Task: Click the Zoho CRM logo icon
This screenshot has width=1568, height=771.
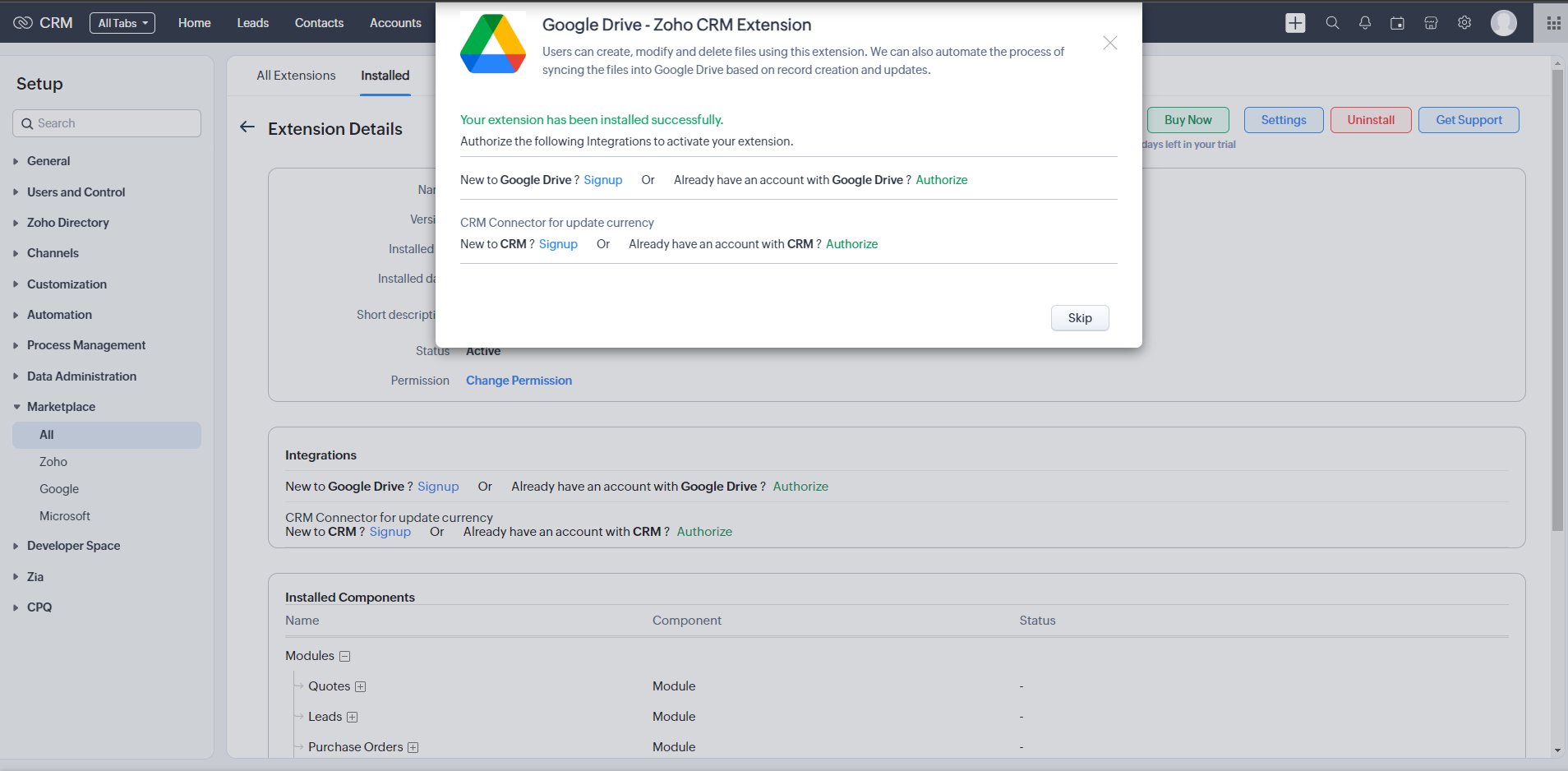Action: (23, 23)
